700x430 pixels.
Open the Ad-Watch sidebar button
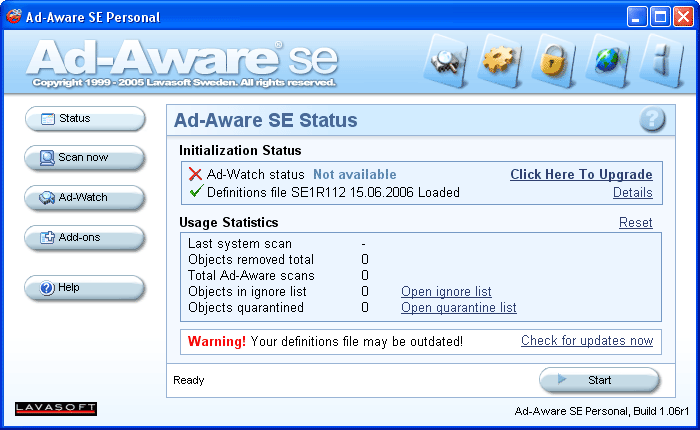tap(85, 197)
